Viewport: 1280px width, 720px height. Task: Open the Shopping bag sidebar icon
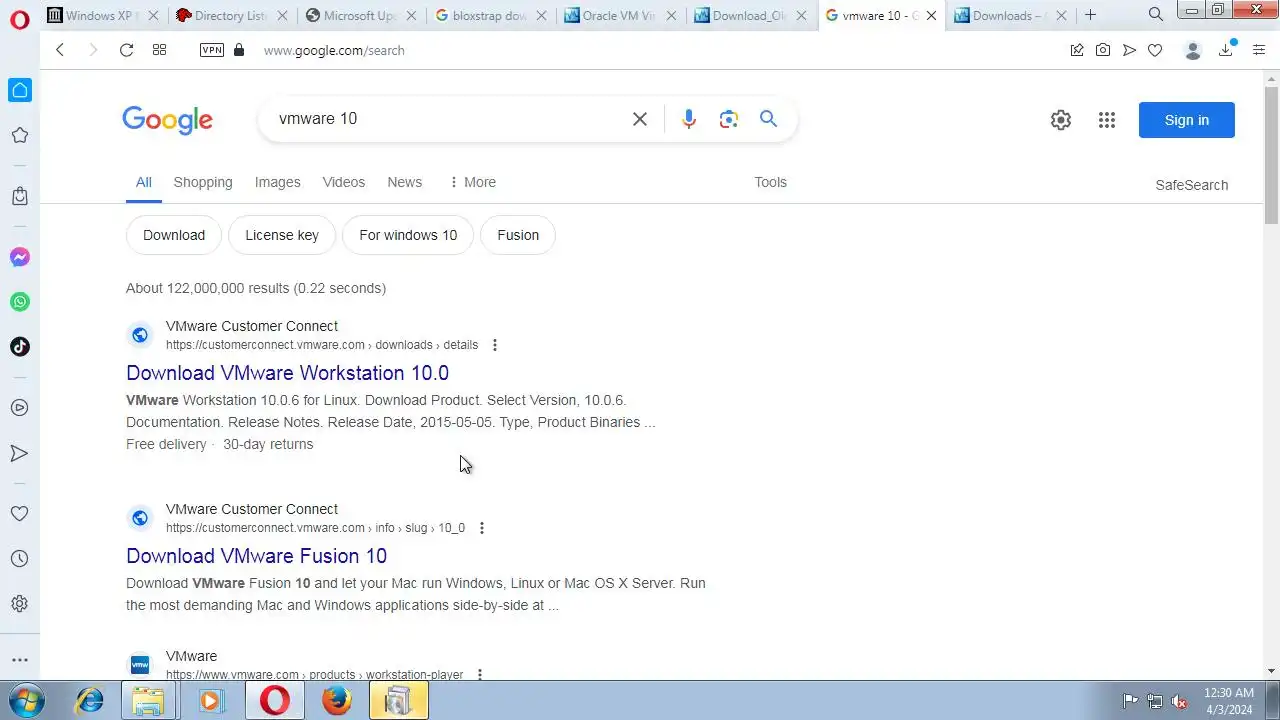tap(20, 196)
